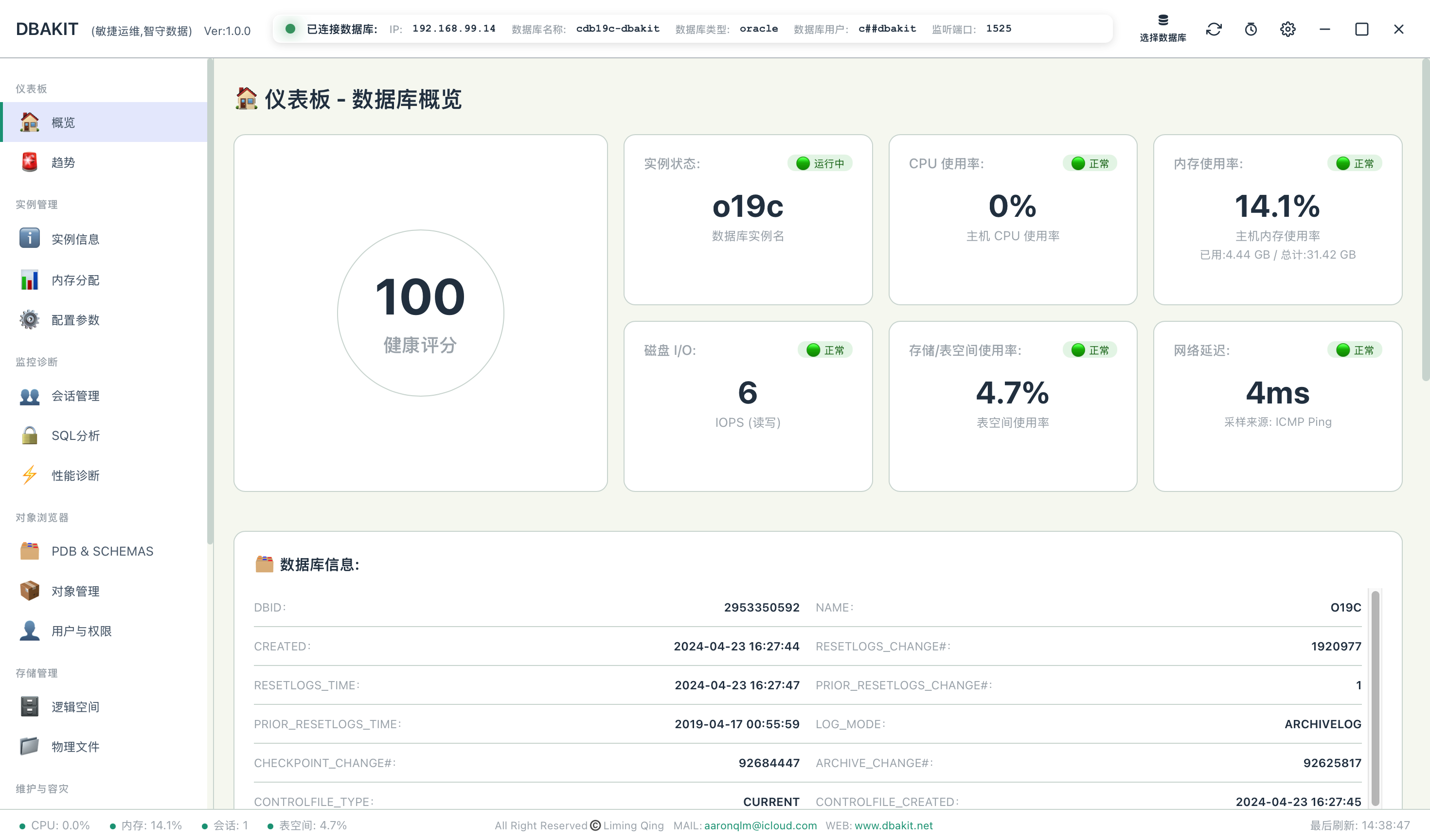Click the house icon in dashboard page title

coord(246,99)
